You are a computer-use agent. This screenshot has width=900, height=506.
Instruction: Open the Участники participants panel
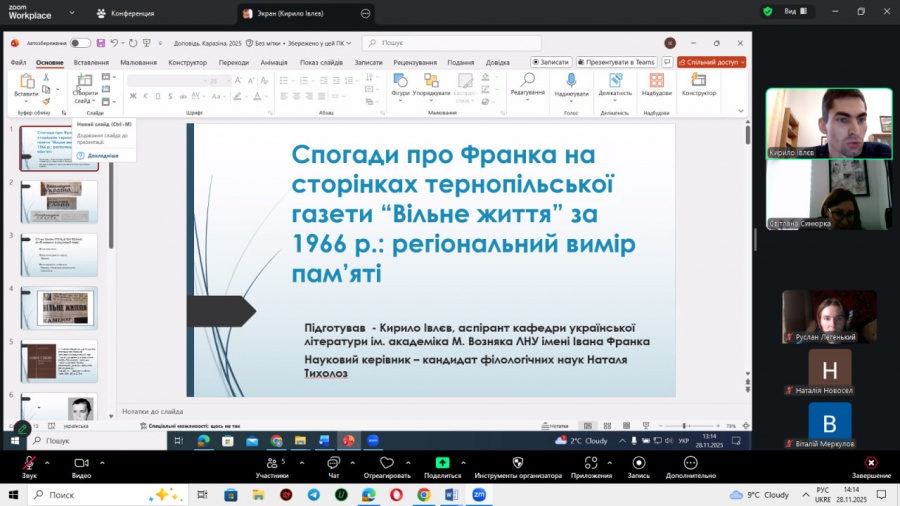(271, 463)
